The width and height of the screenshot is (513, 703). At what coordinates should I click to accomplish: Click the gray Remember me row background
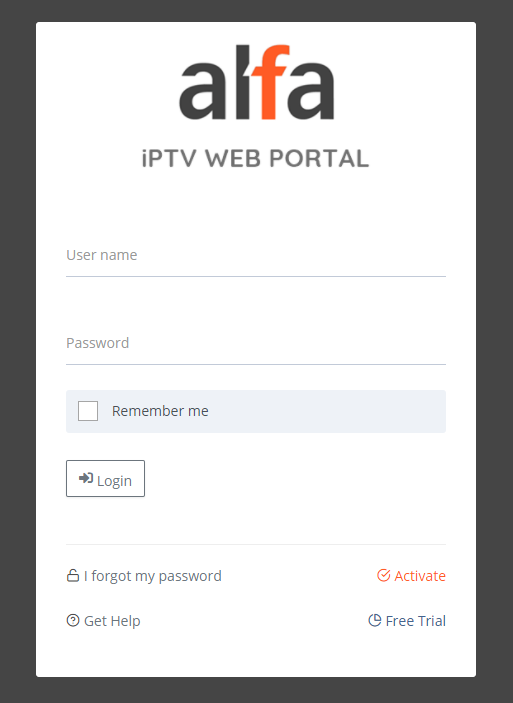coord(256,411)
